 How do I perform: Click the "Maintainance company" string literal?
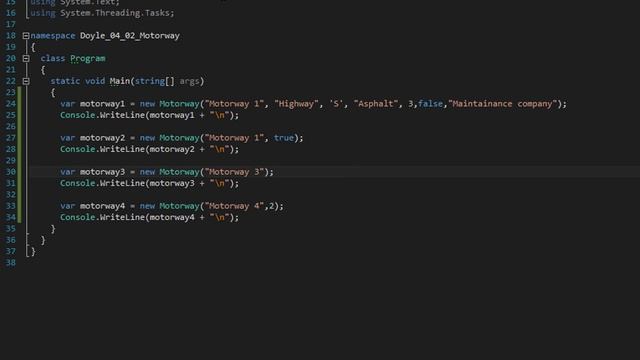tap(502, 104)
